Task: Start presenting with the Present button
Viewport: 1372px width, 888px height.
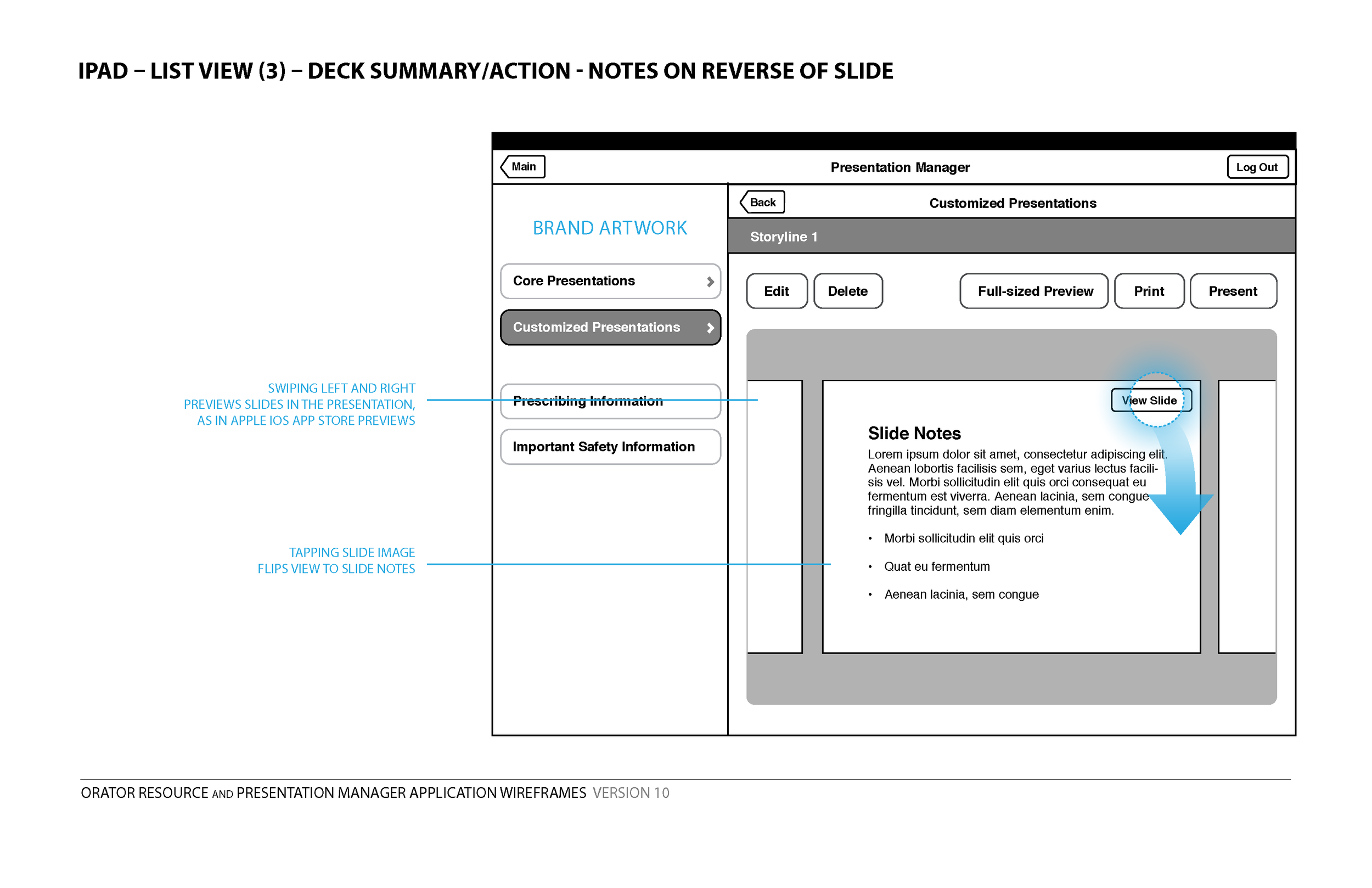Action: (1233, 291)
